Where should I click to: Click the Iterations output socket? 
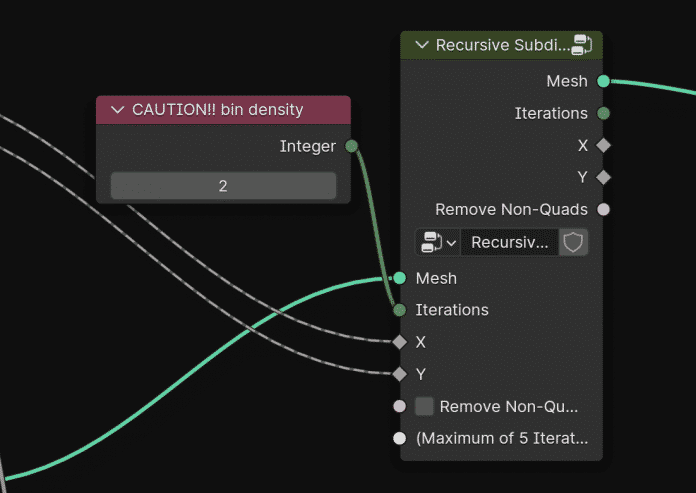click(604, 114)
